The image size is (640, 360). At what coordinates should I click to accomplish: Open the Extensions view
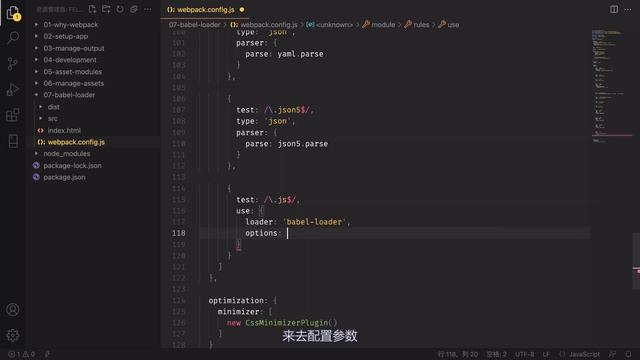(13, 115)
